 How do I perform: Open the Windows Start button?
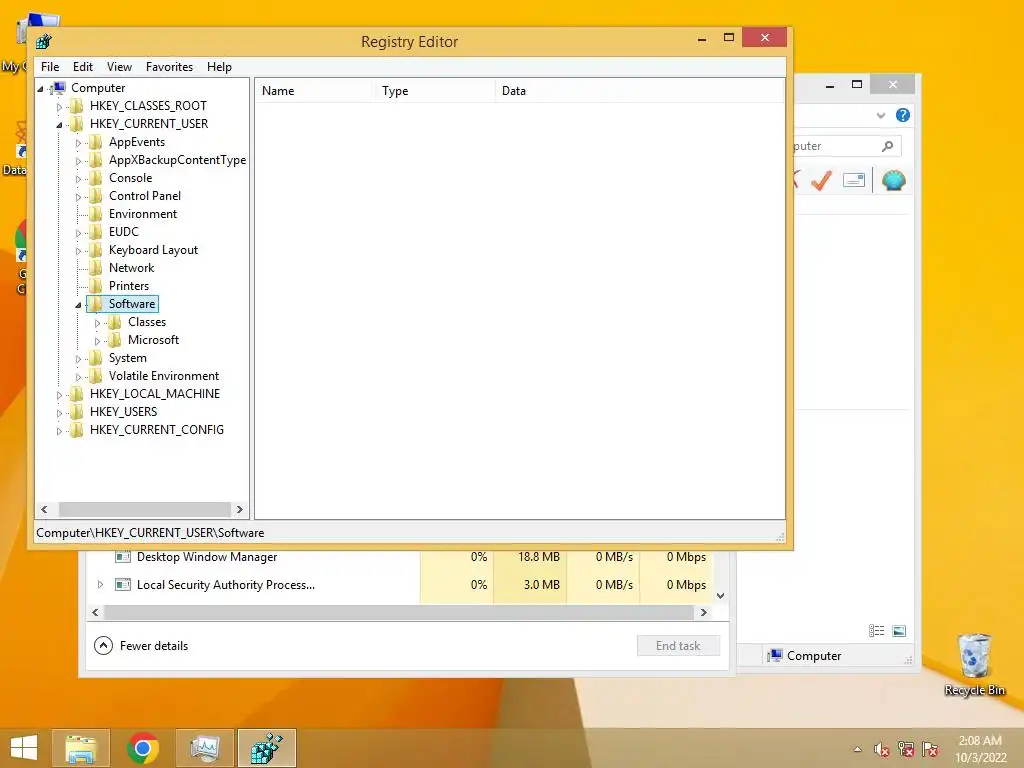click(24, 748)
